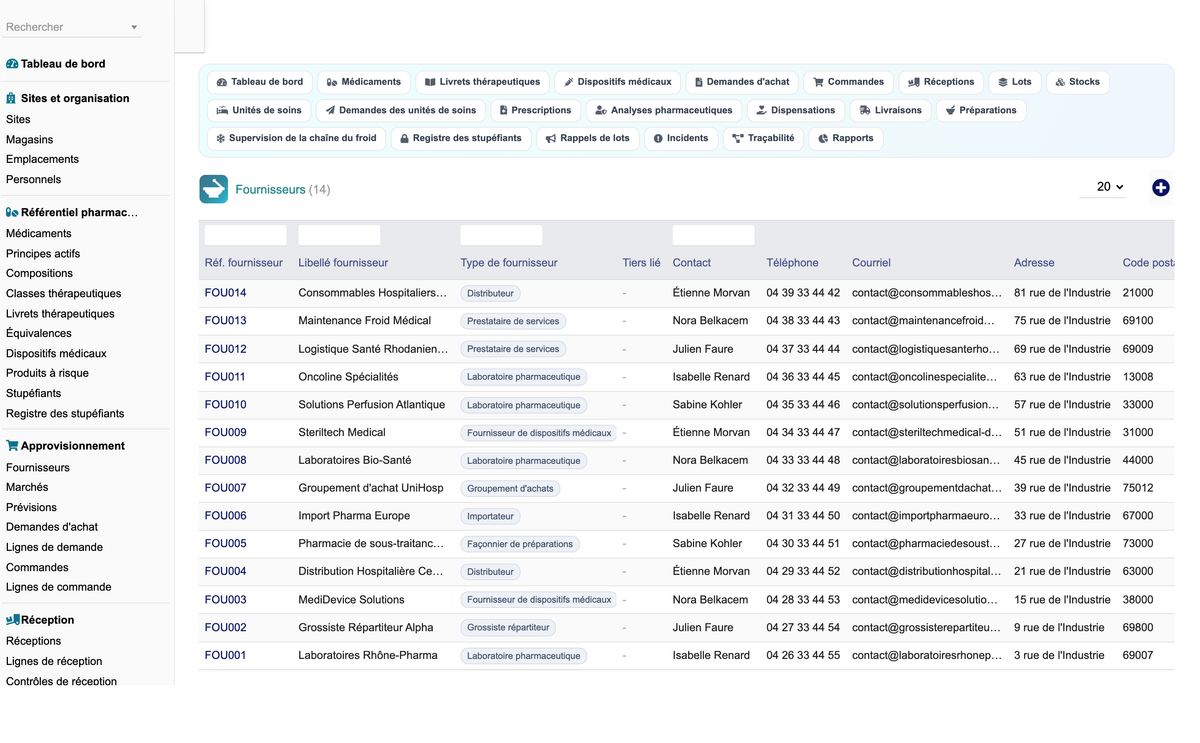Open the Livraisons tab
The image size is (1200, 743).
pyautogui.click(x=890, y=110)
